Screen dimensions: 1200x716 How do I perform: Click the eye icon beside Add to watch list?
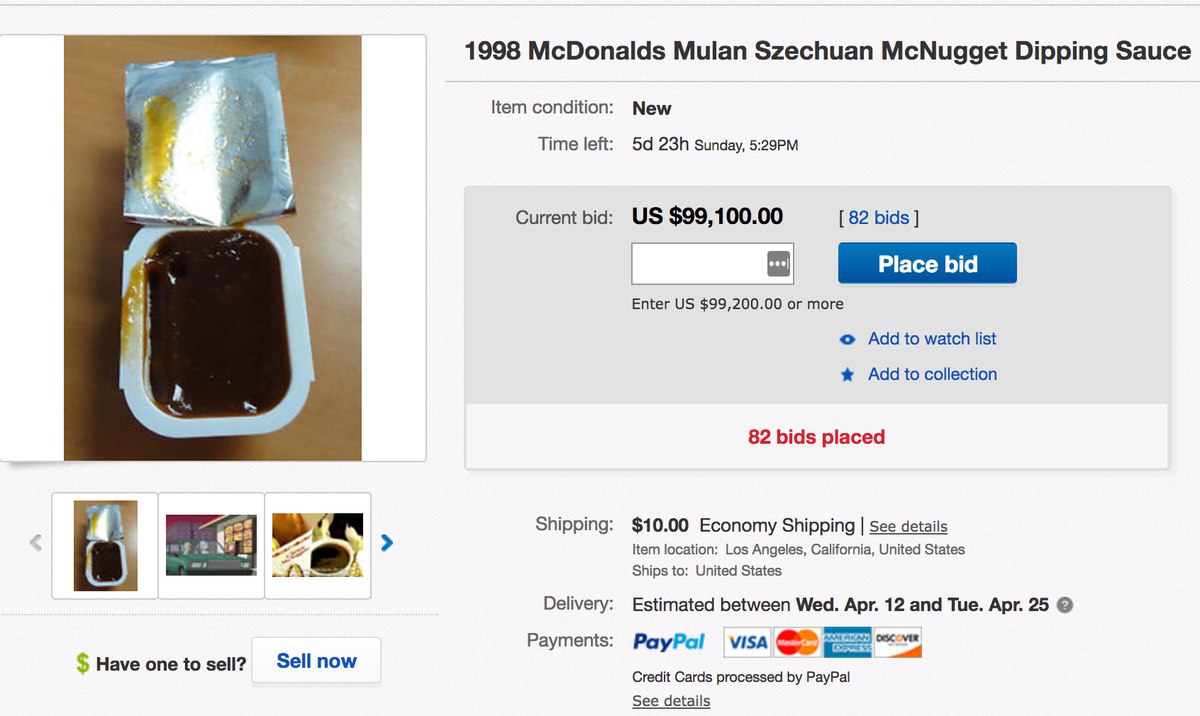click(847, 339)
